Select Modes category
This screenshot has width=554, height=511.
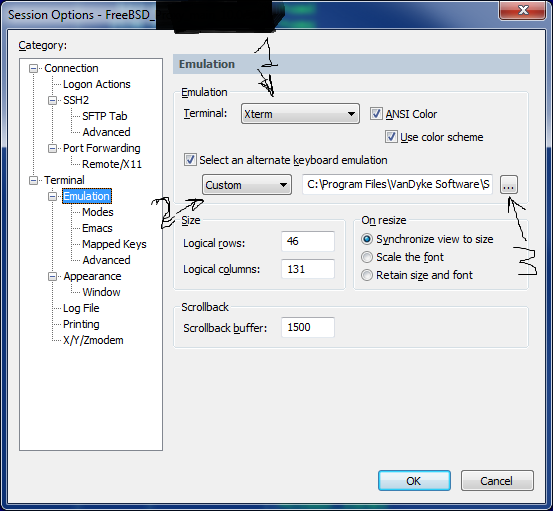(x=98, y=212)
